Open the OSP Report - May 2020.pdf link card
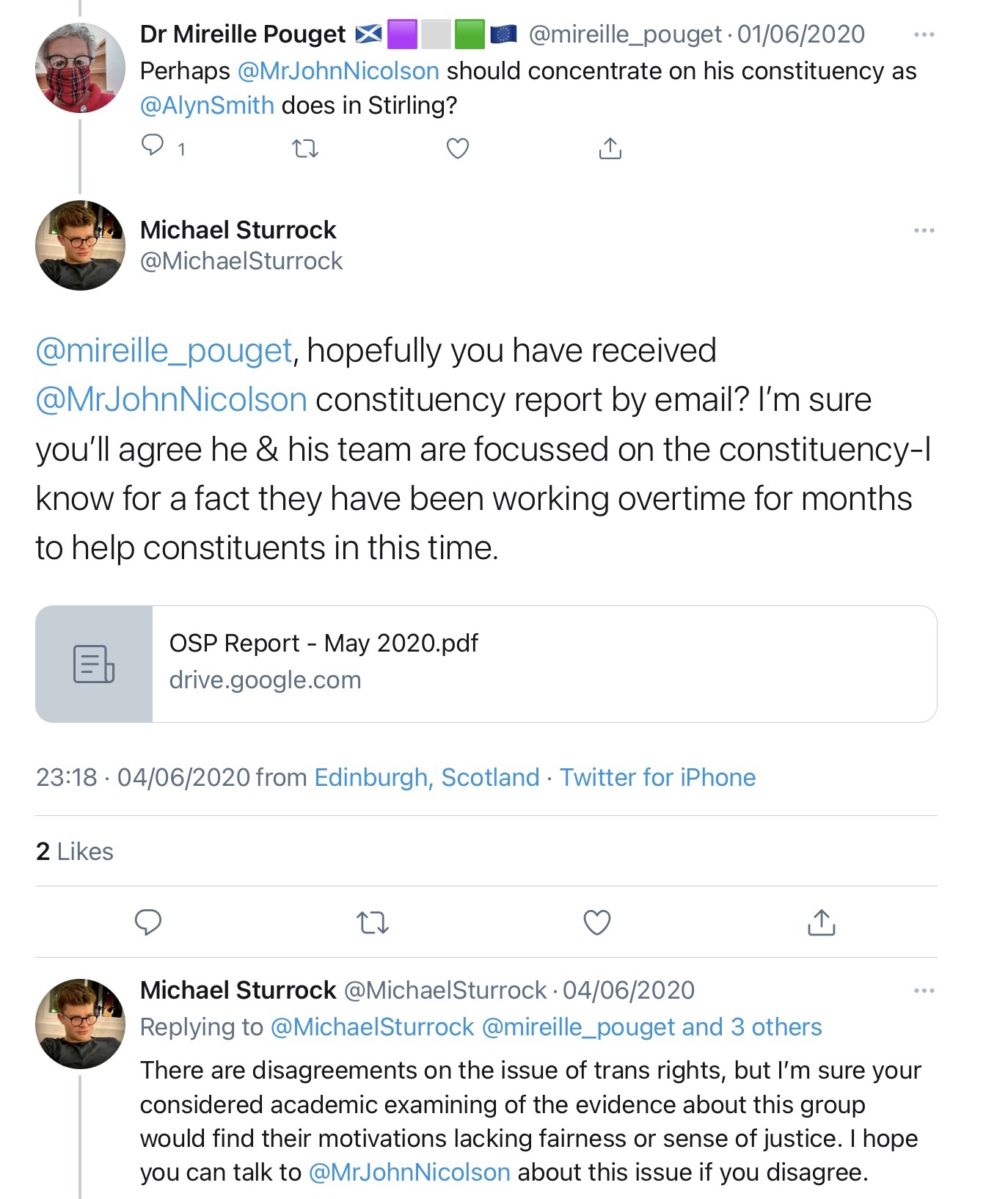This screenshot has height=1199, width=1008. [486, 663]
